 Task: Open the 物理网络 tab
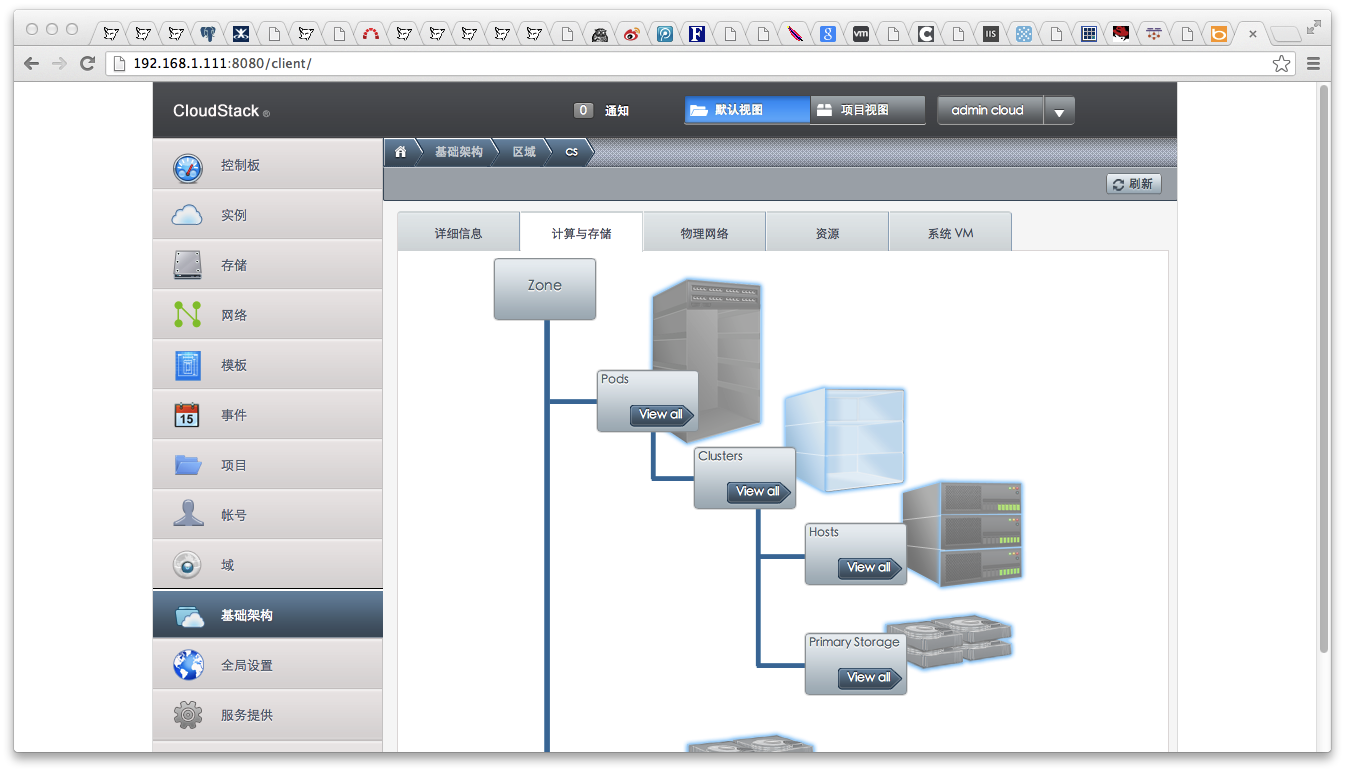coord(704,233)
